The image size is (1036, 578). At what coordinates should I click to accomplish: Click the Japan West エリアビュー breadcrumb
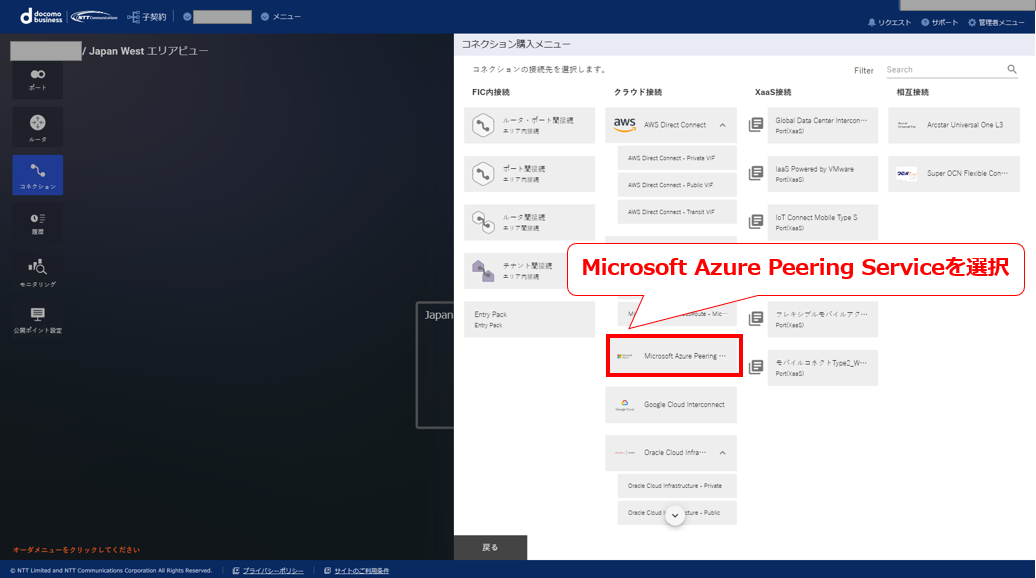pyautogui.click(x=149, y=51)
